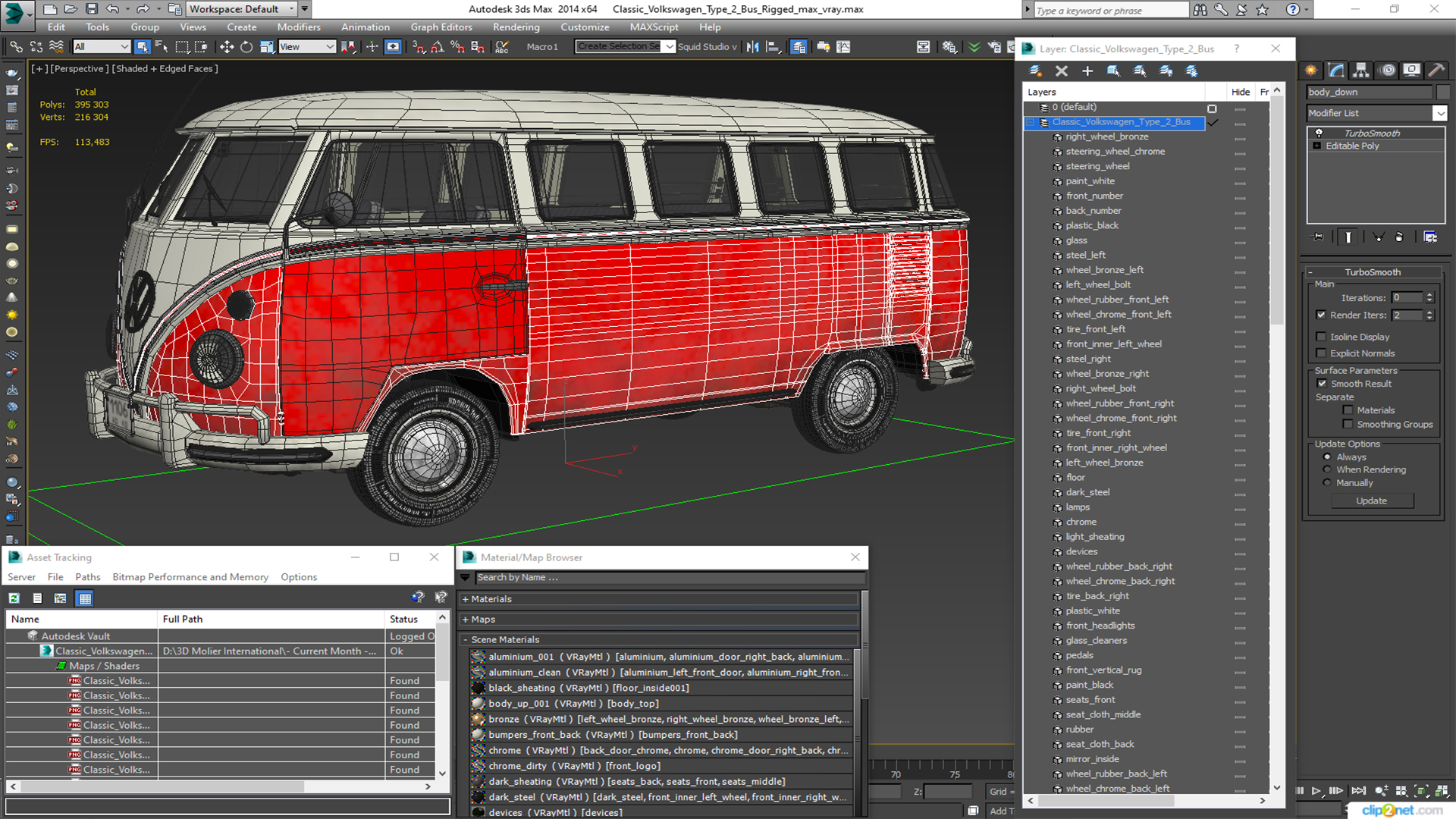Viewport: 1456px width, 819px height.
Task: Open the selection filter All dropdown
Action: coord(102,47)
